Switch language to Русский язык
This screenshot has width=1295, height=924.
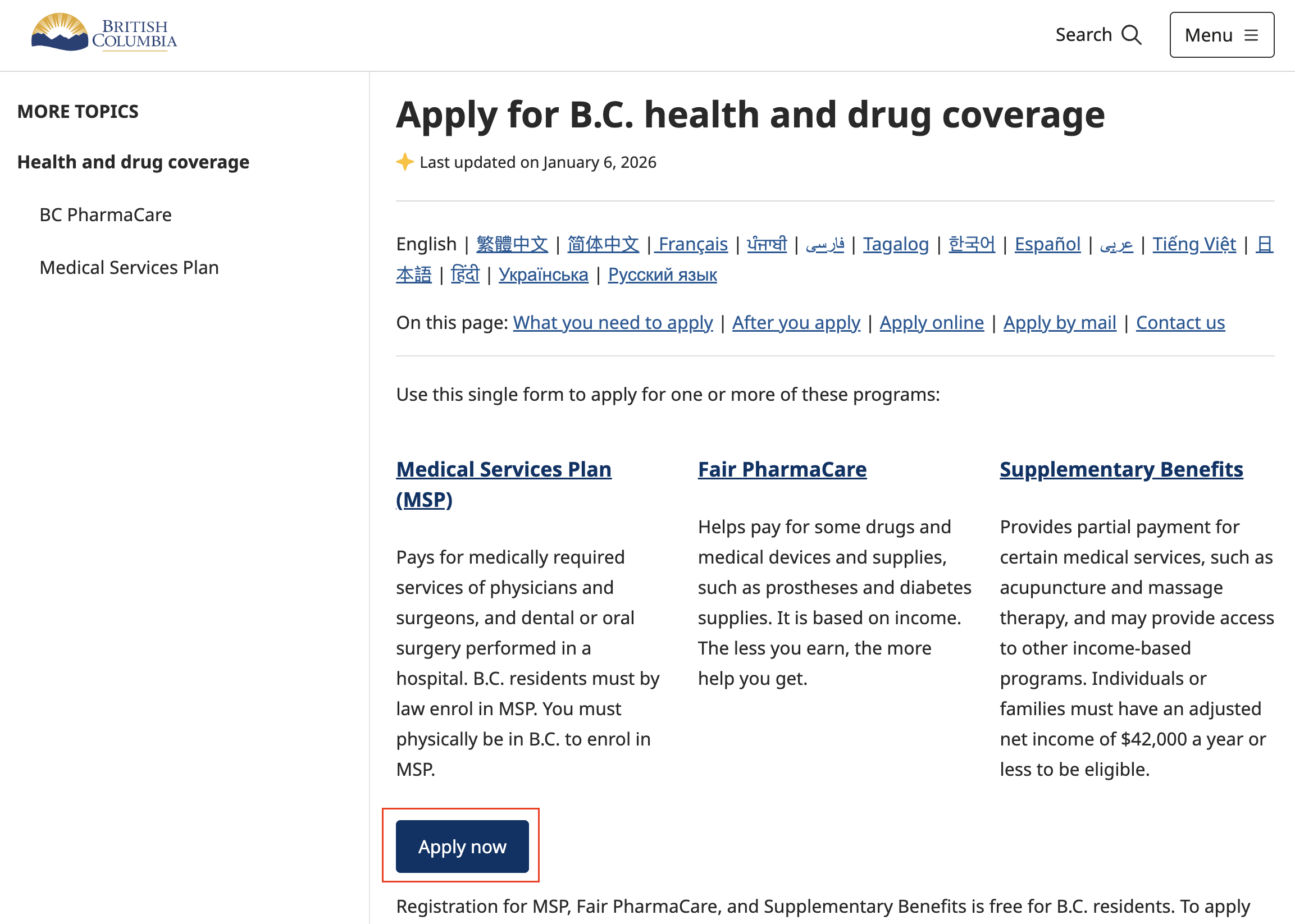coord(662,275)
